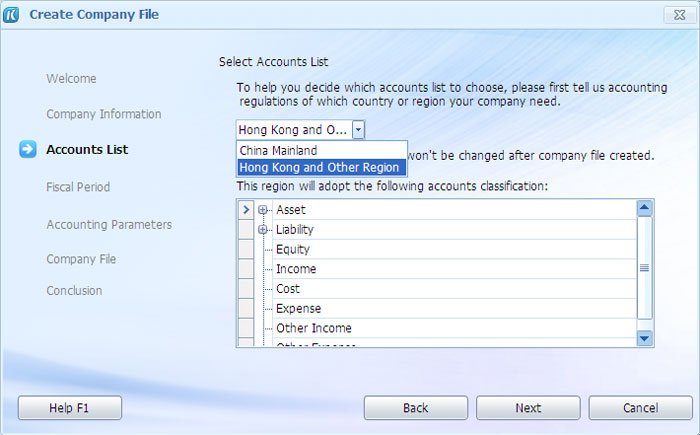Screen dimensions: 700x435
Task: Click the Next button
Action: coord(528,408)
